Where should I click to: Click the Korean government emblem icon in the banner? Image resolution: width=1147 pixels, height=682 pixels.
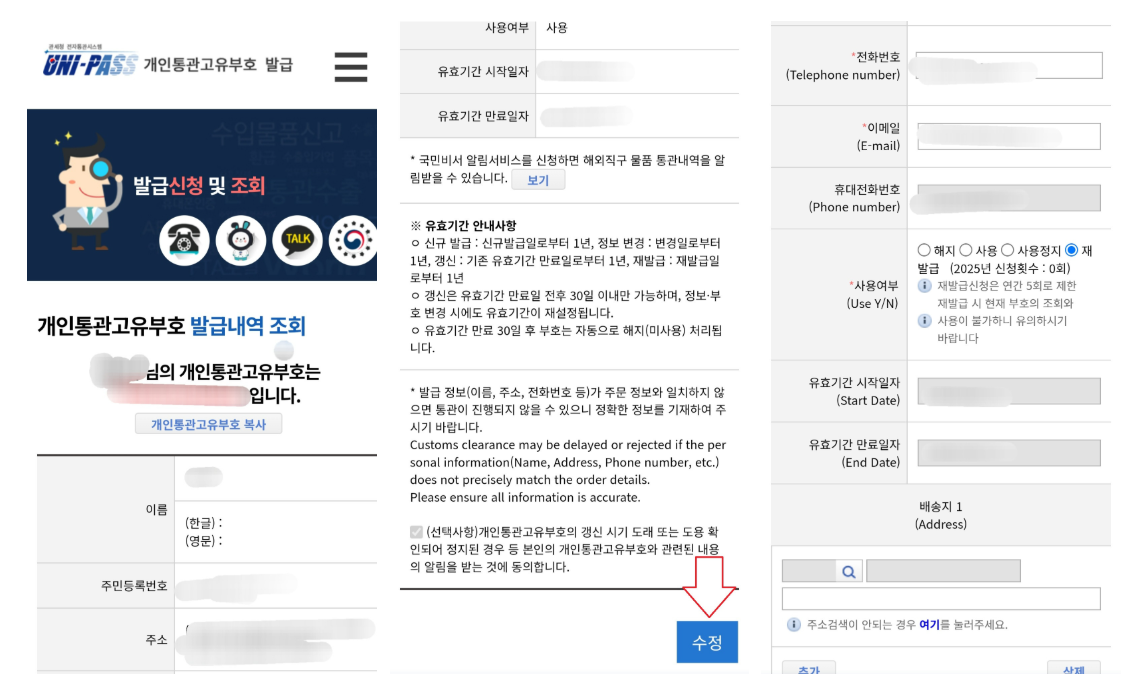pos(354,242)
